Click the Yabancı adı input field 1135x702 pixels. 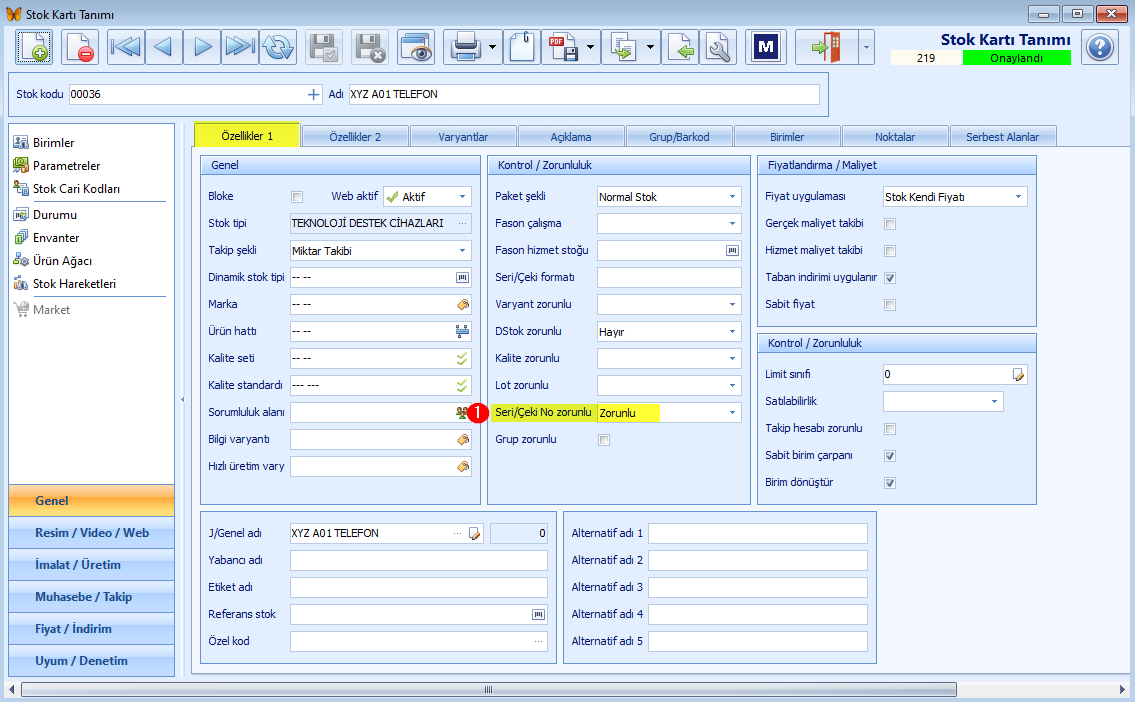tap(418, 560)
